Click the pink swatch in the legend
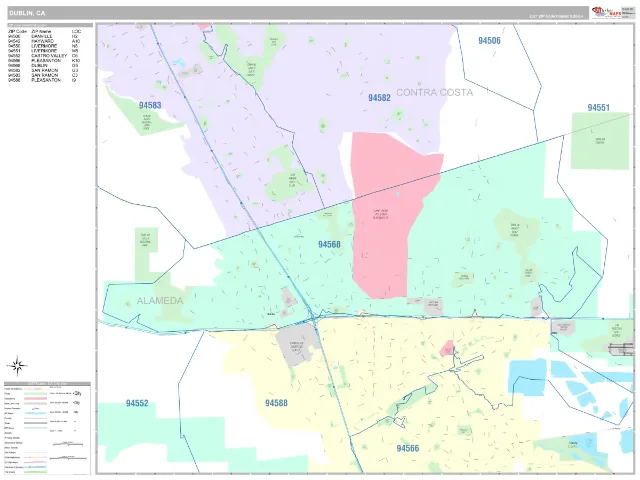Image resolution: width=640 pixels, height=480 pixels. pyautogui.click(x=36, y=399)
